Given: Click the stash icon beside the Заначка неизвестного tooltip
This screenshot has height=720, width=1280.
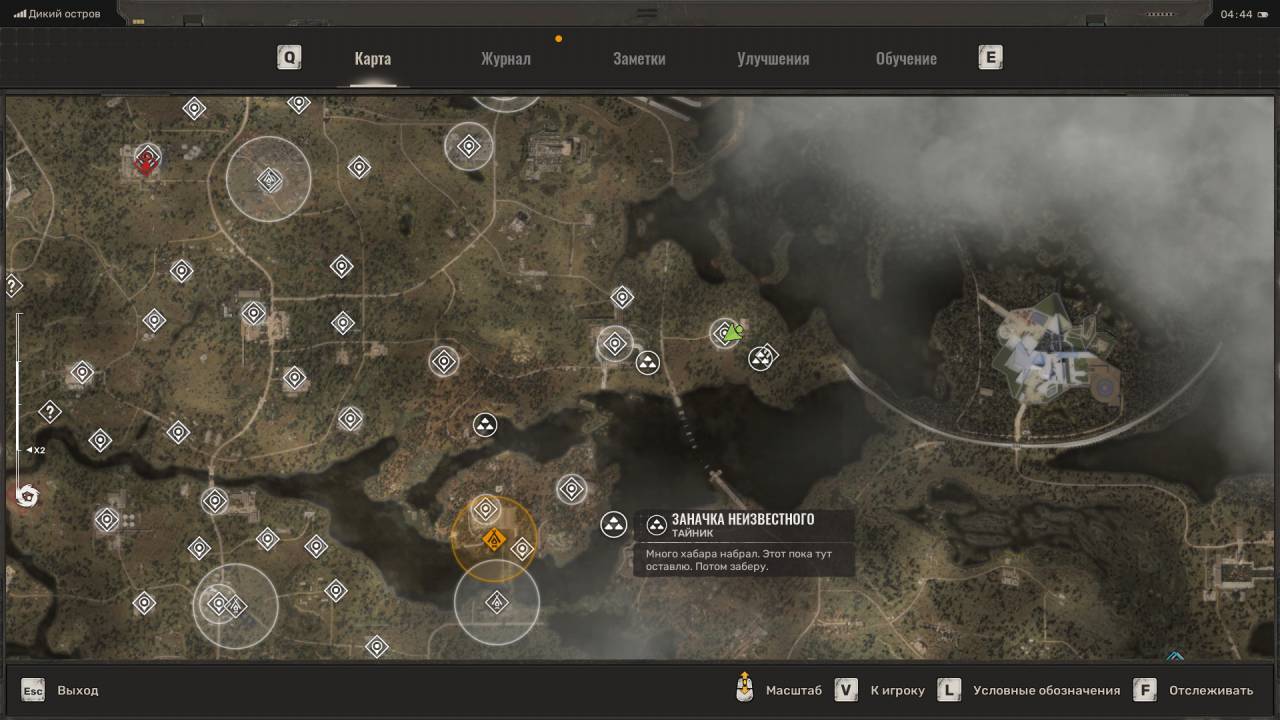Looking at the screenshot, I should pyautogui.click(x=613, y=524).
